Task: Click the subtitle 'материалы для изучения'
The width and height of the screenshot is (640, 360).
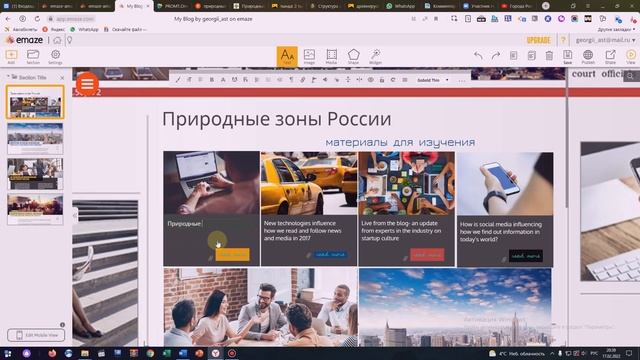Action: coord(400,142)
